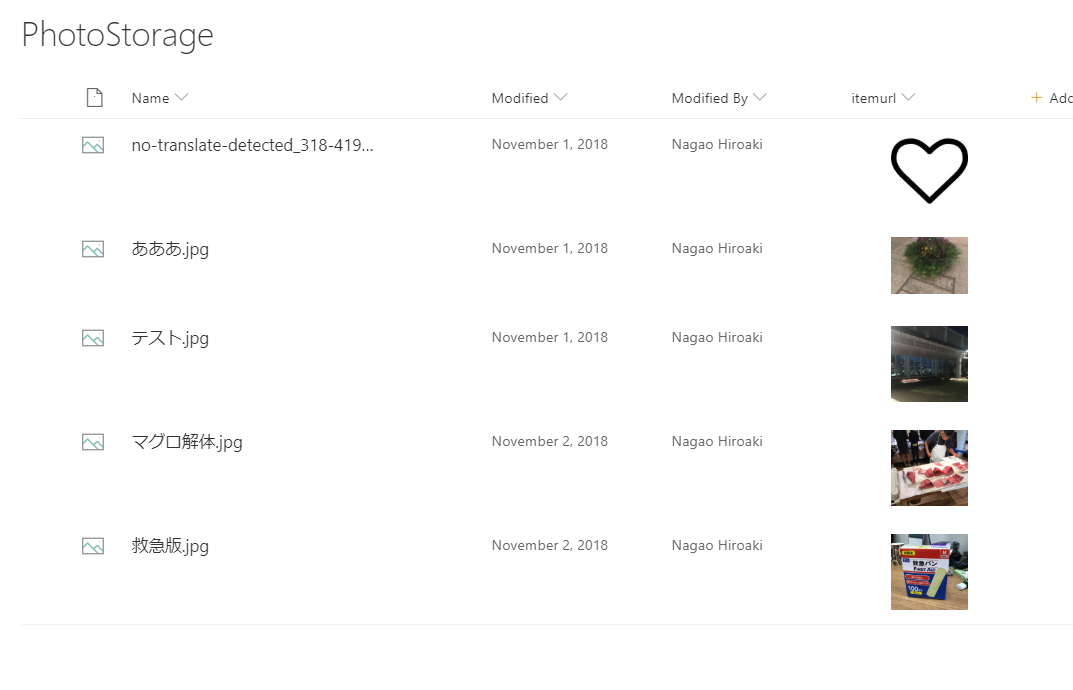
Task: Open the 救急版.jpg file
Action: (170, 546)
